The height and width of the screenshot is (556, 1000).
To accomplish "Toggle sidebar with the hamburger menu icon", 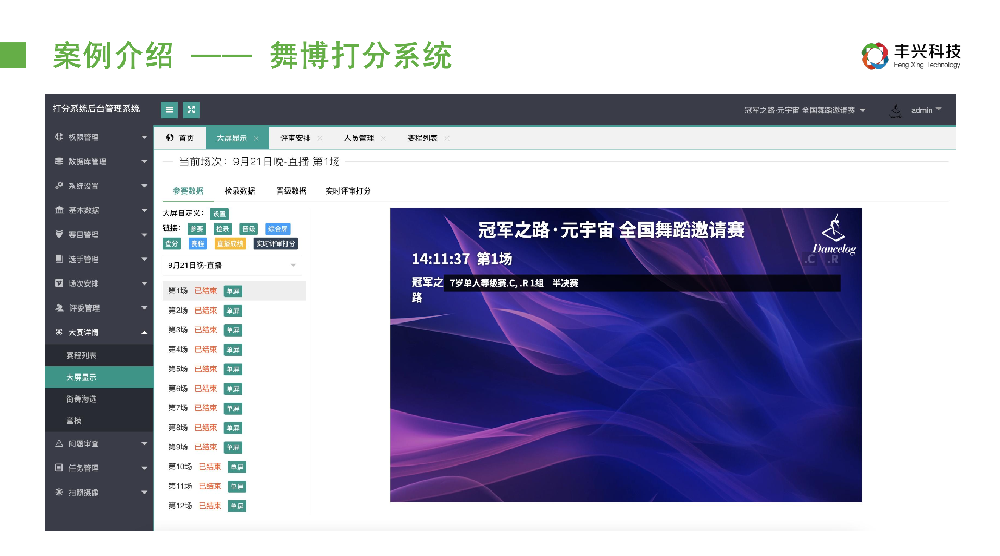I will click(x=169, y=110).
